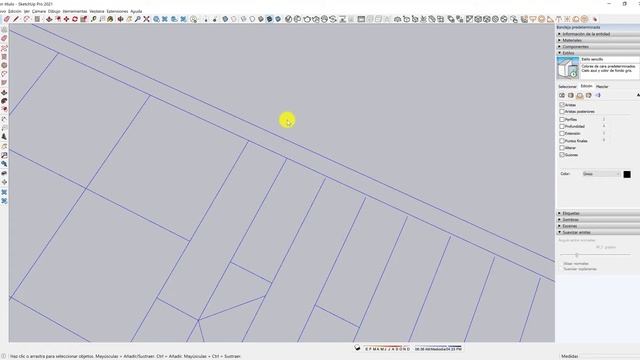
Task: Enable the Alterar checkbox
Action: click(x=562, y=148)
